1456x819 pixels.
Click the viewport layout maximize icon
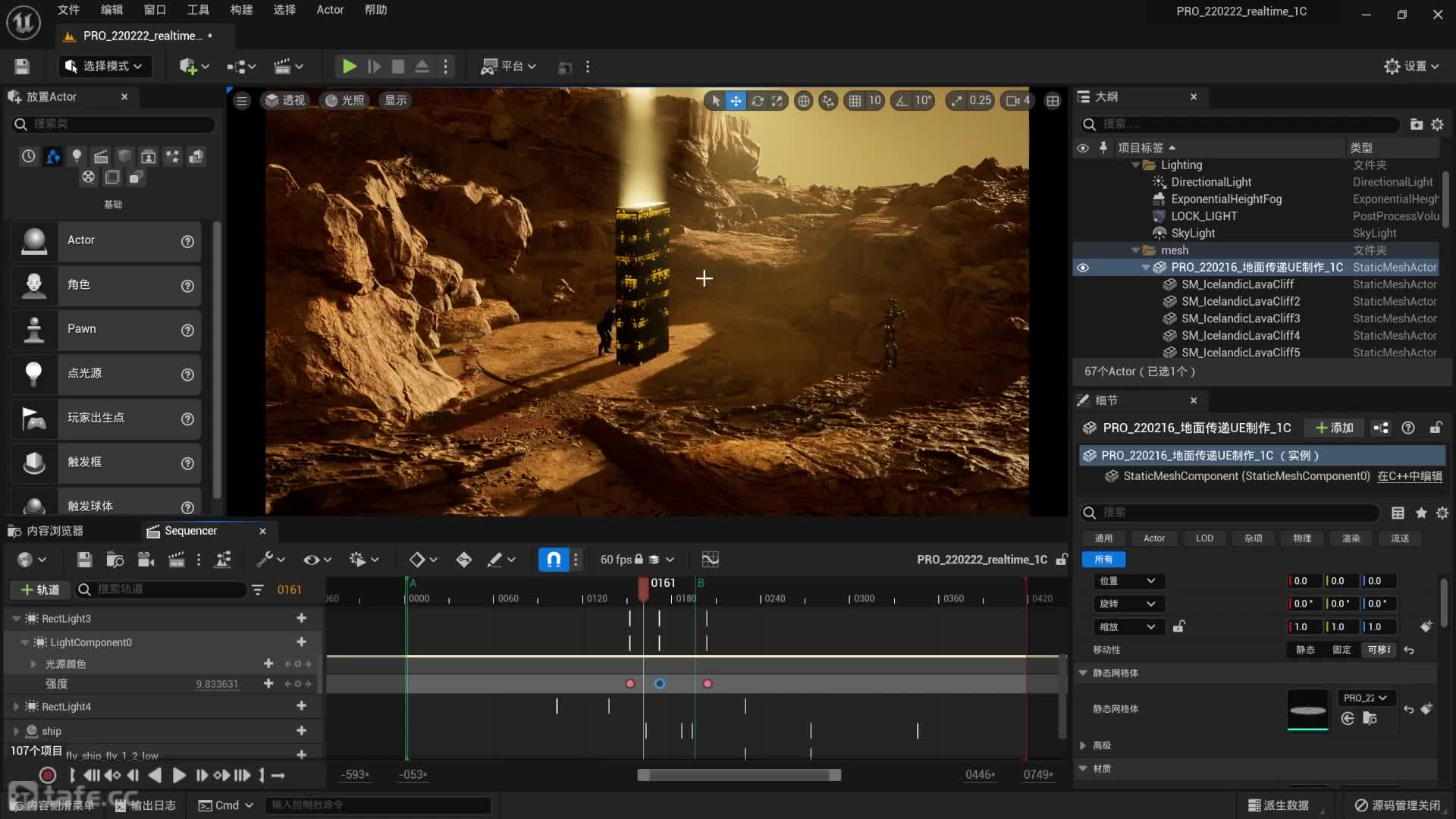pos(1053,100)
